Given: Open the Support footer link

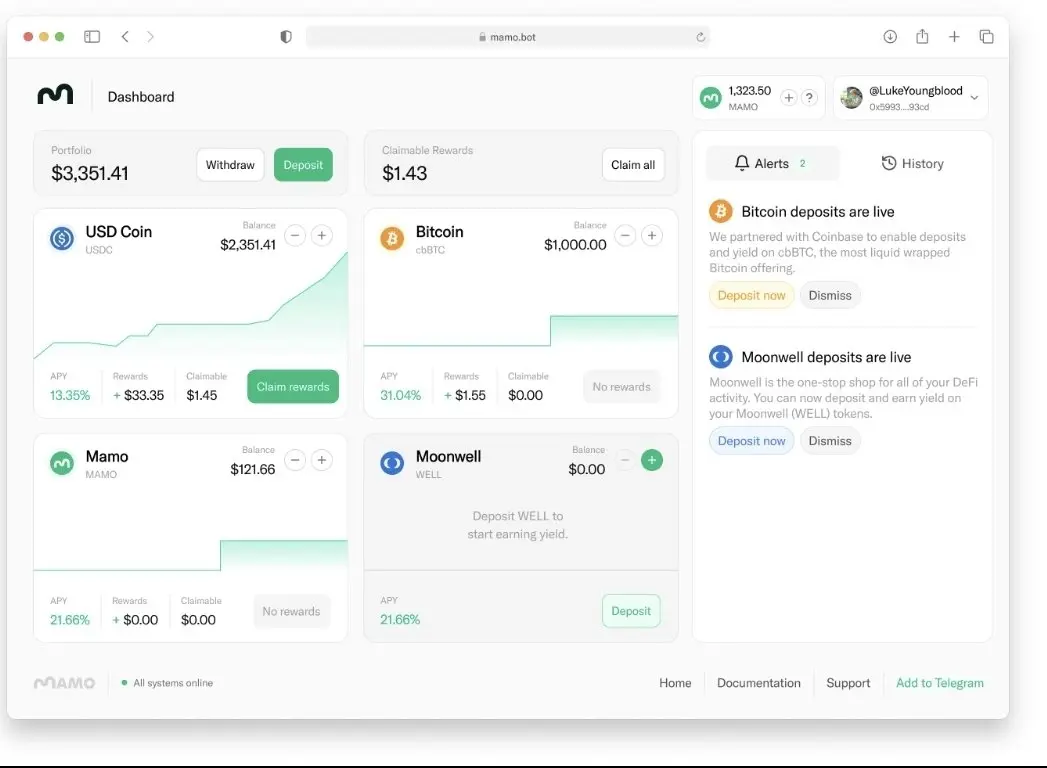Looking at the screenshot, I should pos(848,683).
